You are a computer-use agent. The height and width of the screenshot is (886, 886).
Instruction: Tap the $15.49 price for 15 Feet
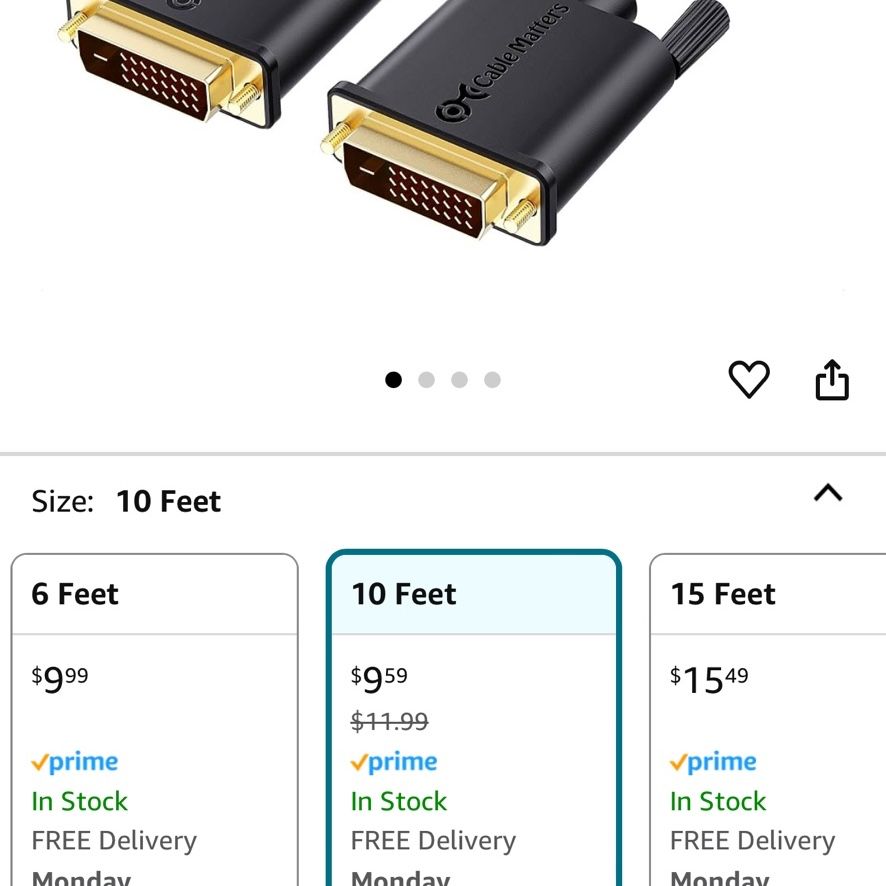tap(709, 679)
